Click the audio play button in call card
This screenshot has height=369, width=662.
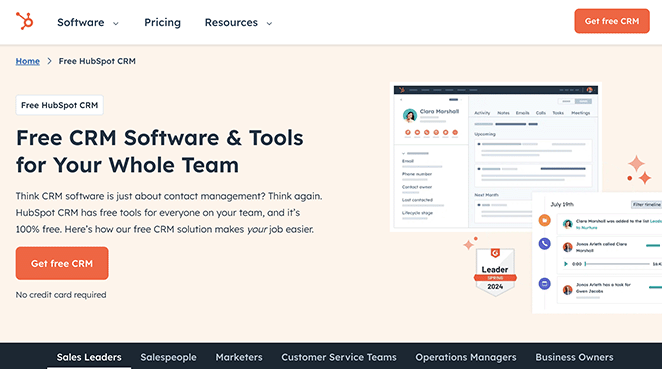[566, 264]
